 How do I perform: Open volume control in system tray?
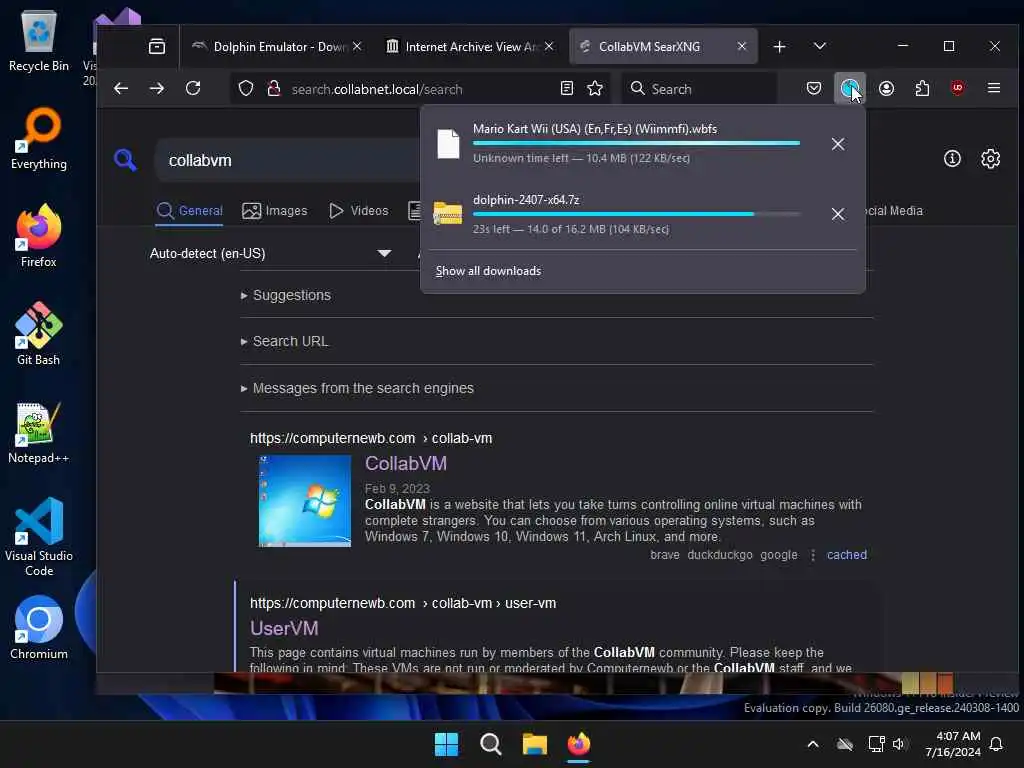pyautogui.click(x=899, y=744)
